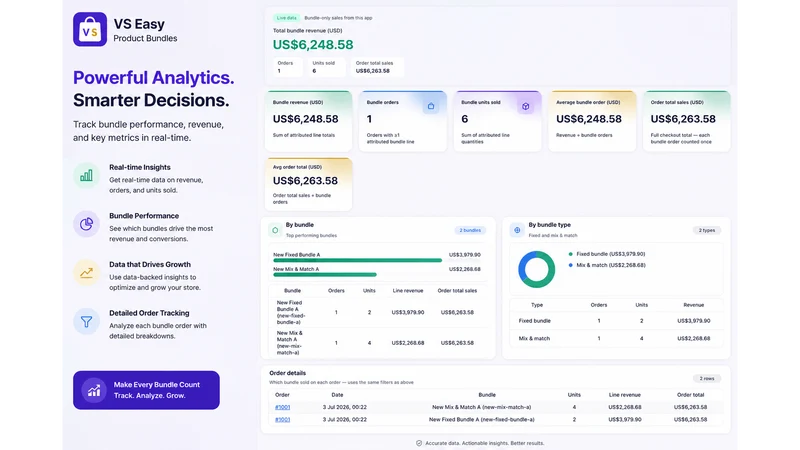Click the 2 types badge
Image resolution: width=800 pixels, height=450 pixels.
(707, 230)
